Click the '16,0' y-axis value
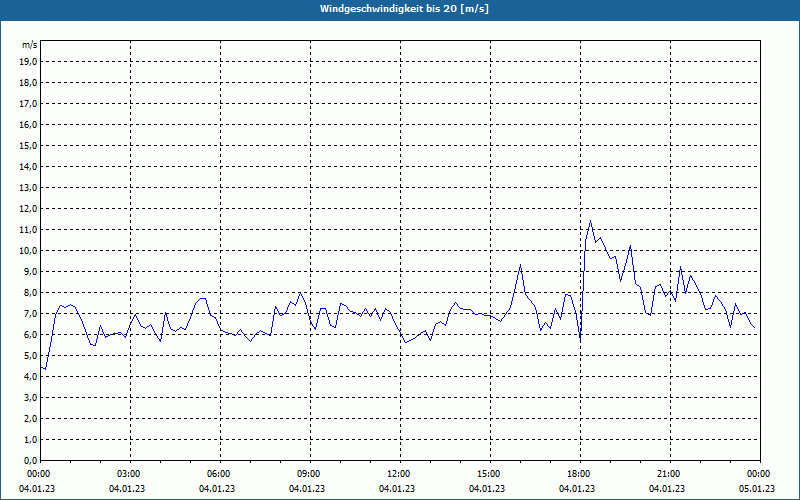Viewport: 800px width, 500px height. click(x=29, y=124)
